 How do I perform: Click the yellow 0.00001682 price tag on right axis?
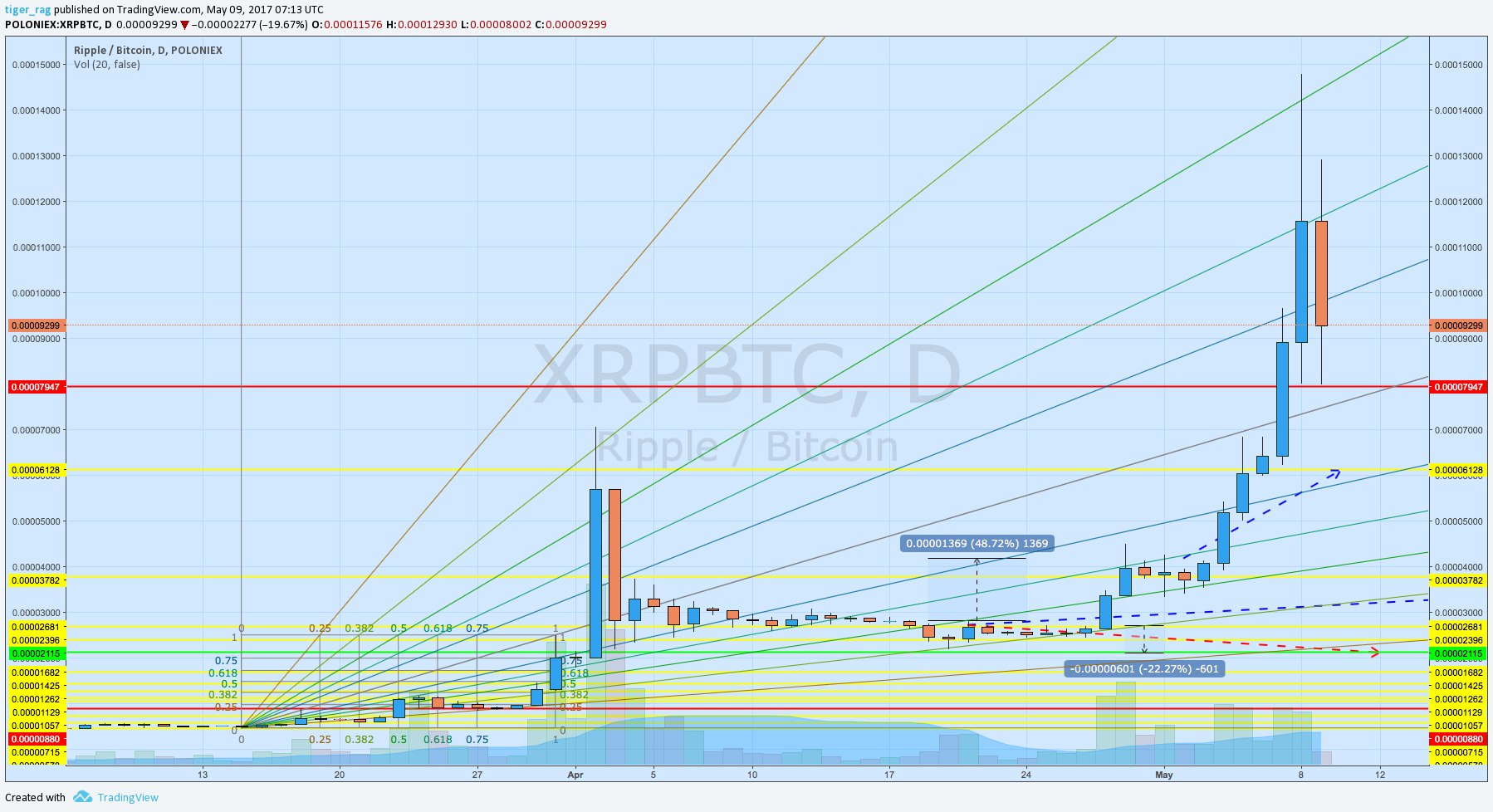pos(1459,673)
